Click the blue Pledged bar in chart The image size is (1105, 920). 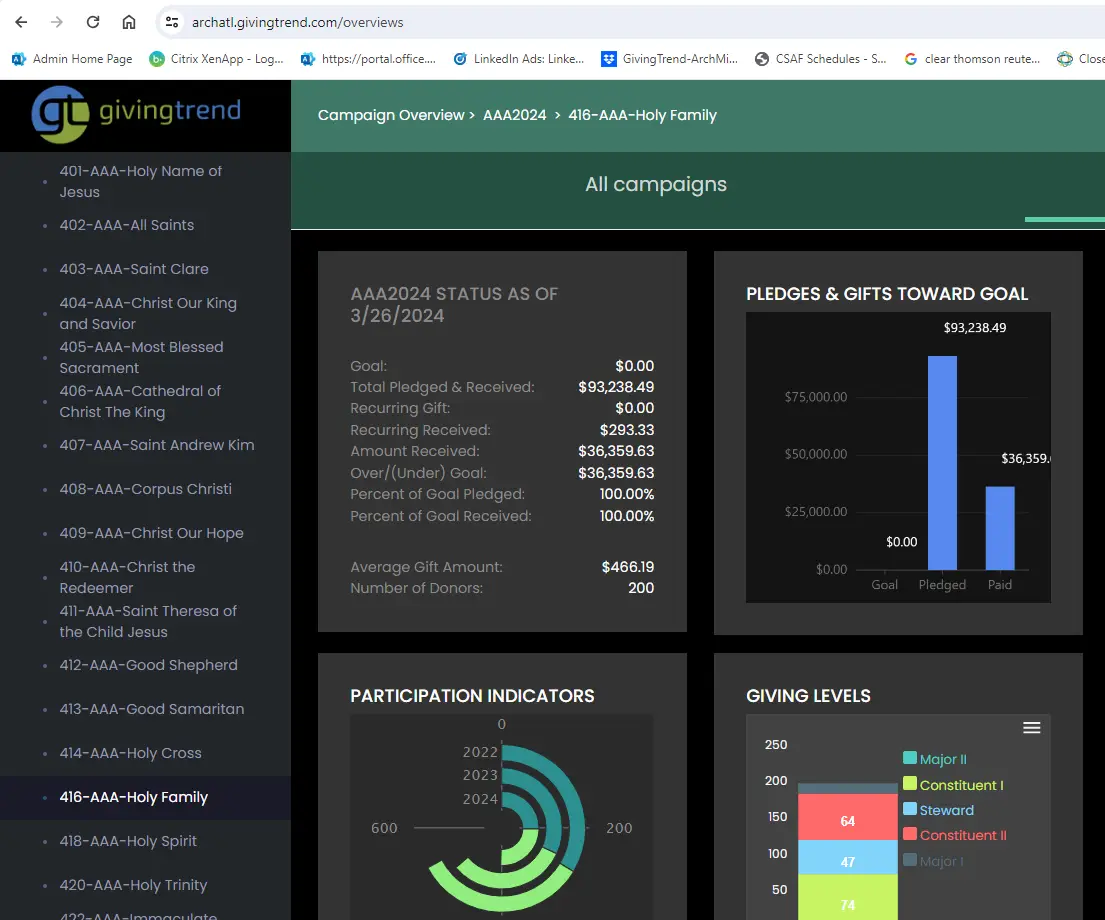pyautogui.click(x=942, y=463)
